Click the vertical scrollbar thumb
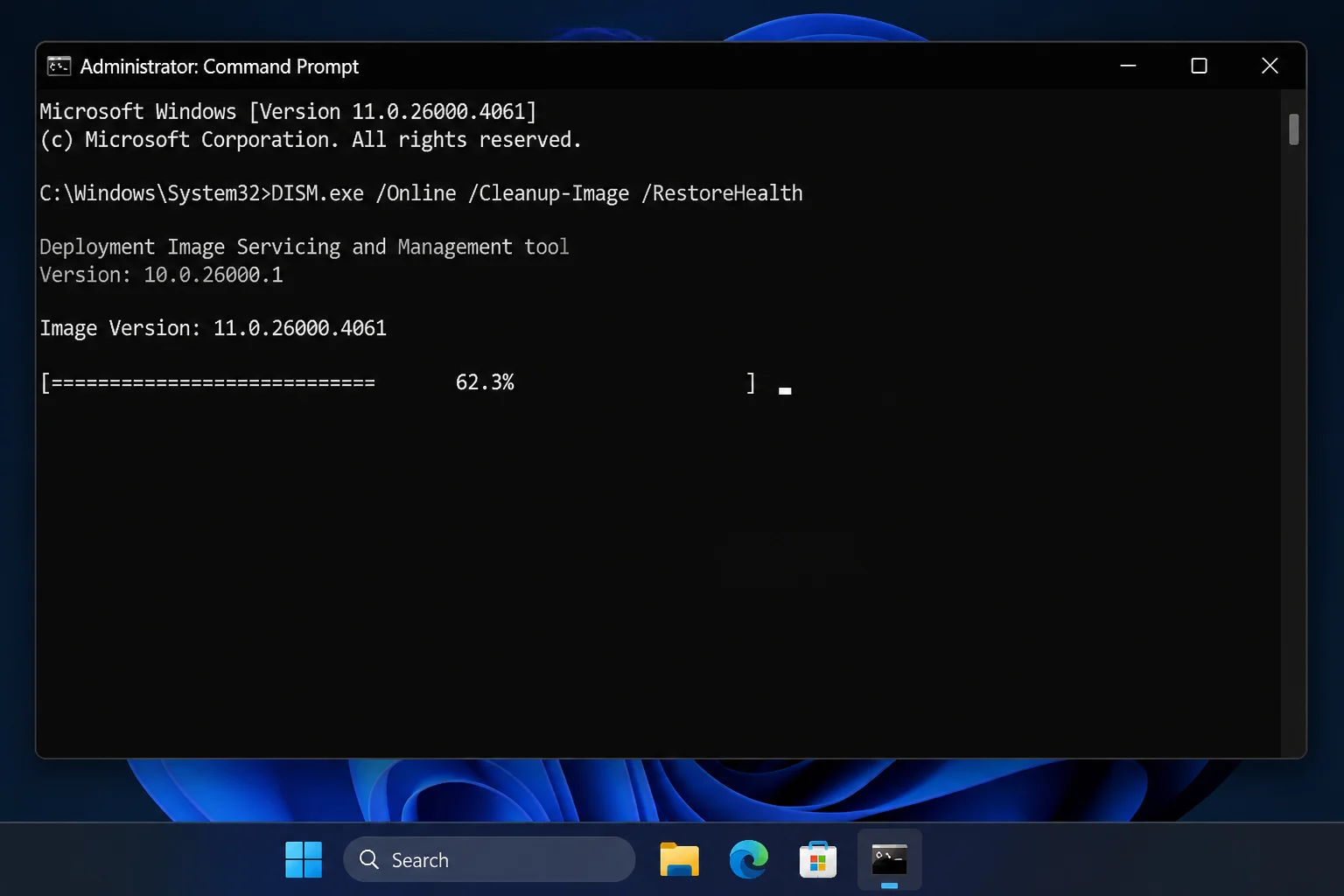The height and width of the screenshot is (896, 1344). coord(1294,129)
